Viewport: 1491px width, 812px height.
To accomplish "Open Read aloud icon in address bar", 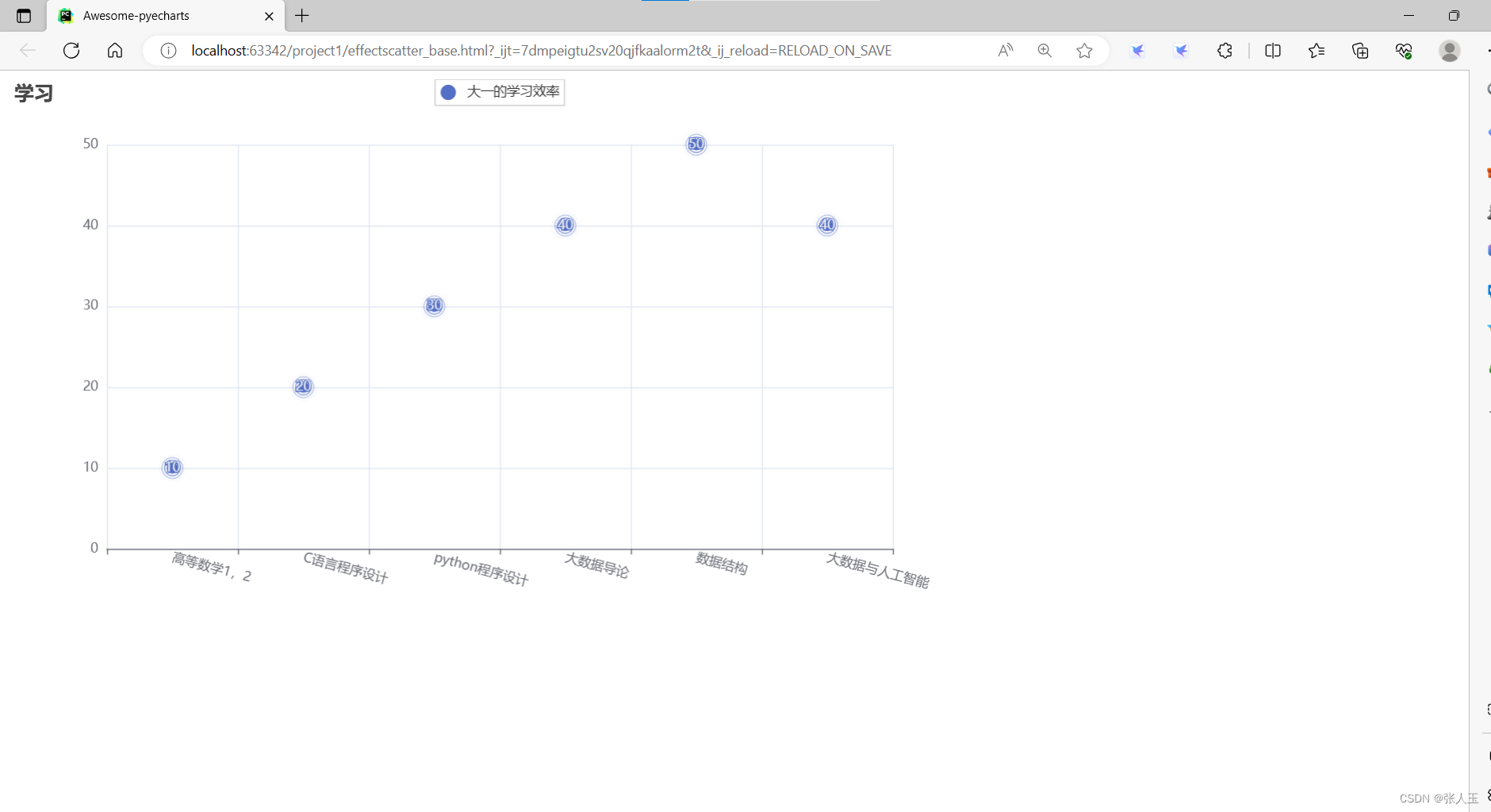I will (x=1006, y=51).
